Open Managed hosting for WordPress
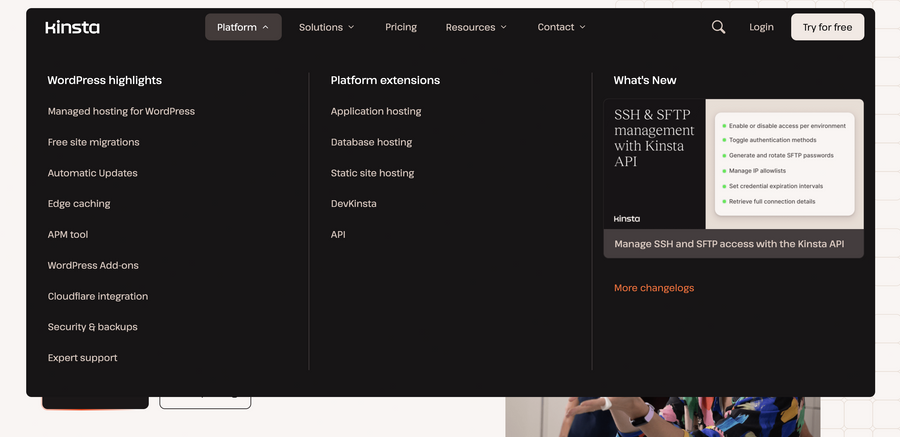The height and width of the screenshot is (437, 900). [x=121, y=111]
